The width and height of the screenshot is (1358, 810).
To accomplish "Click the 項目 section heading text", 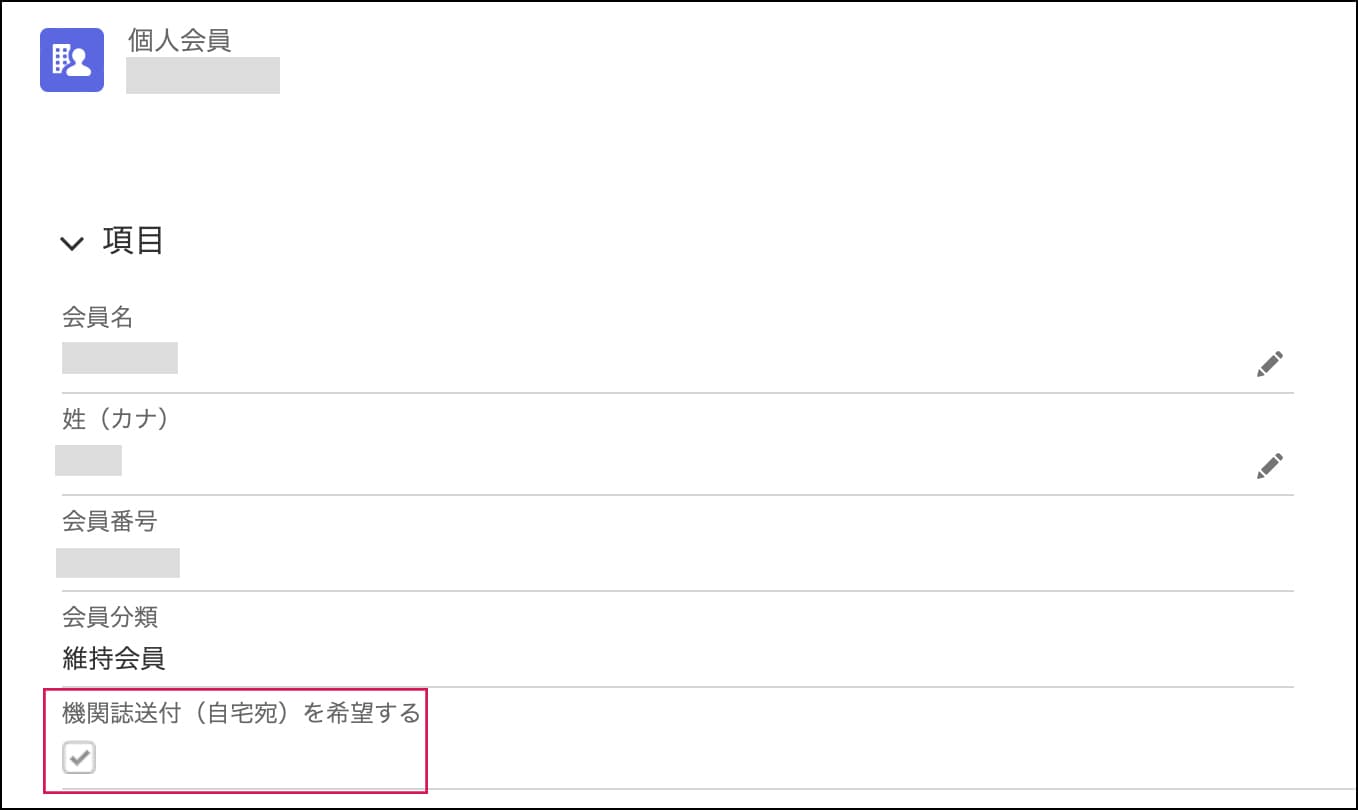I will [133, 241].
